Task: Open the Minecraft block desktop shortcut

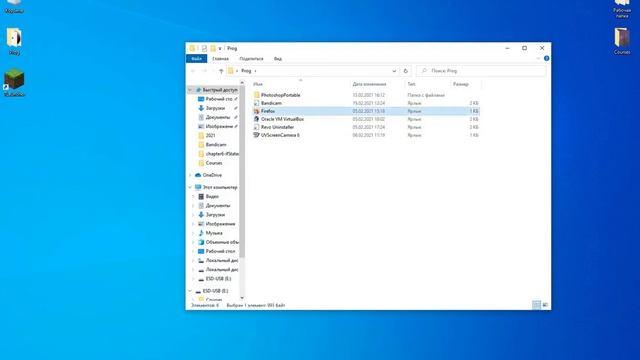Action: click(14, 80)
